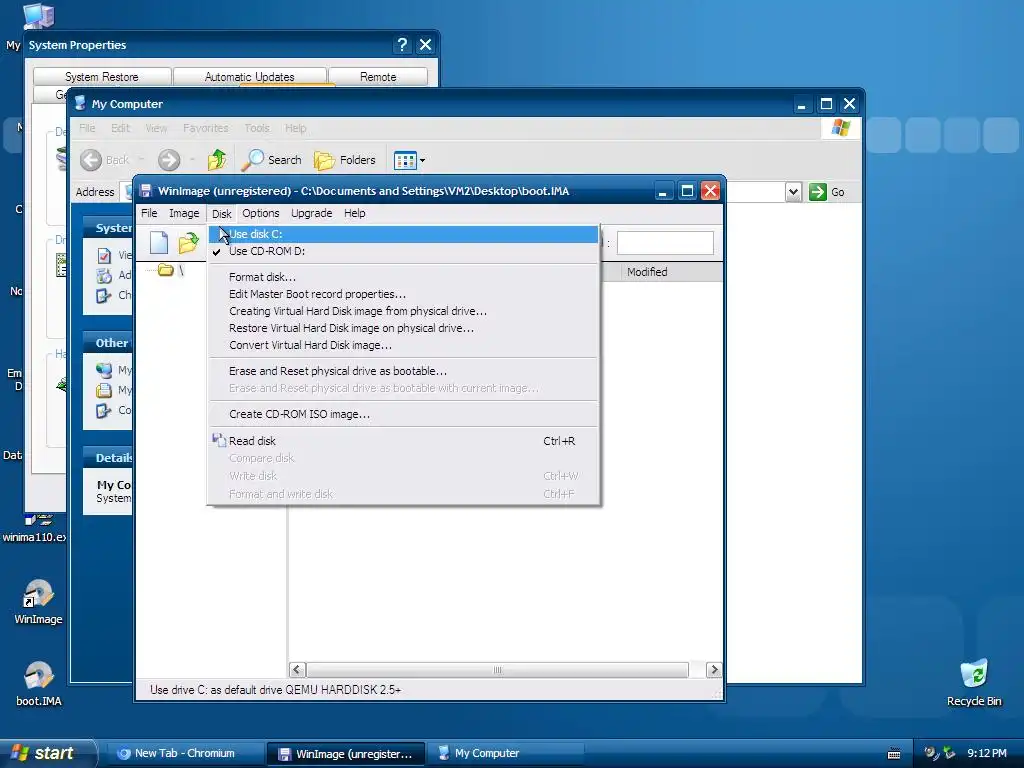Click Other Places panel header
The height and width of the screenshot is (768, 1024).
(108, 343)
